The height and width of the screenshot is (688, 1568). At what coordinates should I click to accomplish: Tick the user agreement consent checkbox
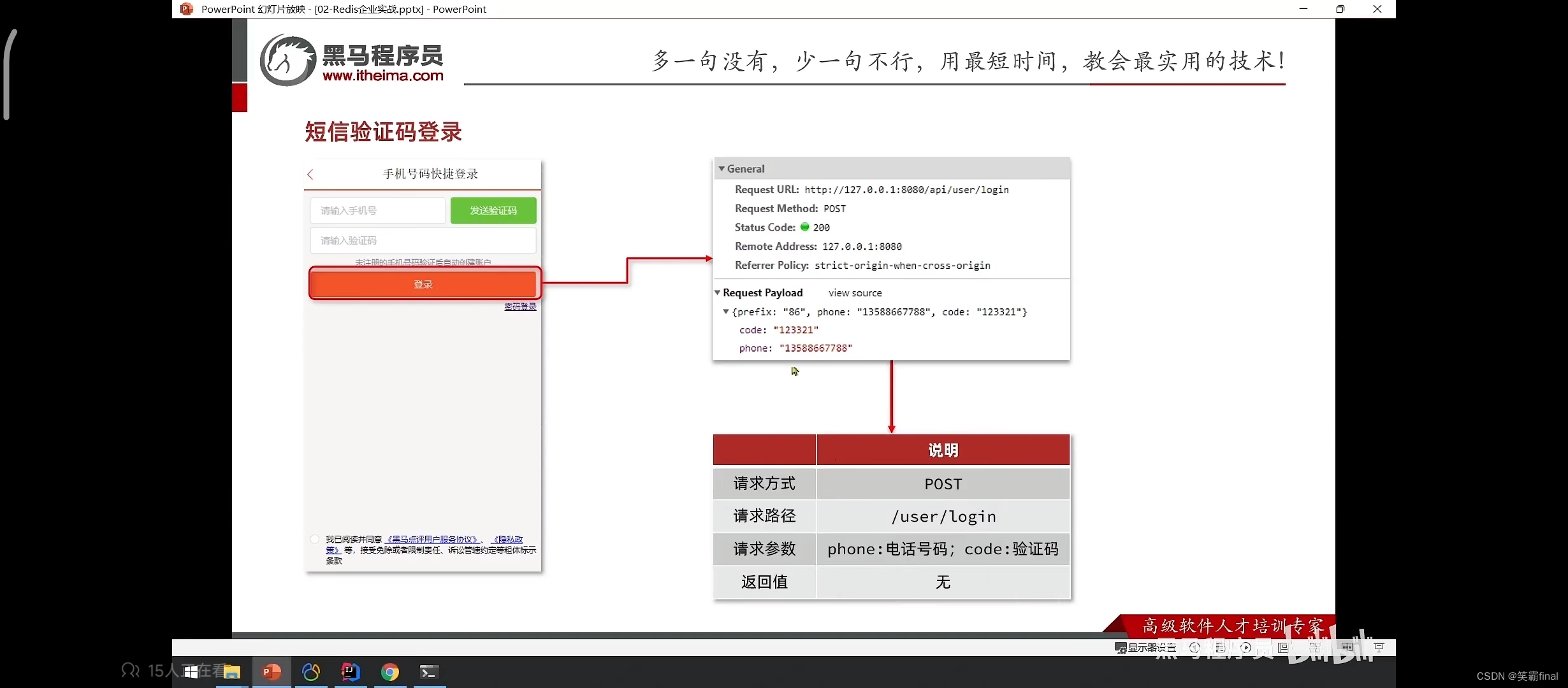[x=315, y=539]
